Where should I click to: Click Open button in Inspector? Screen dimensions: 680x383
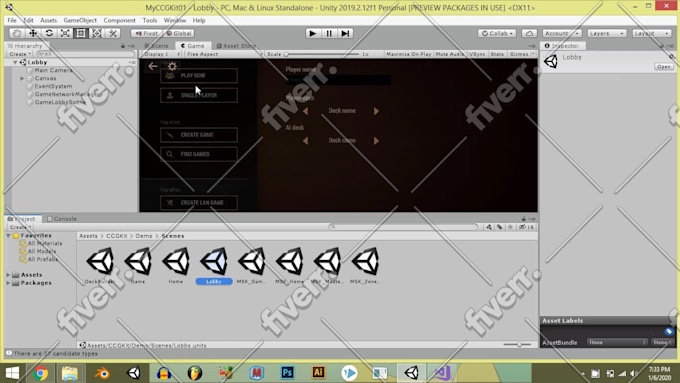664,67
